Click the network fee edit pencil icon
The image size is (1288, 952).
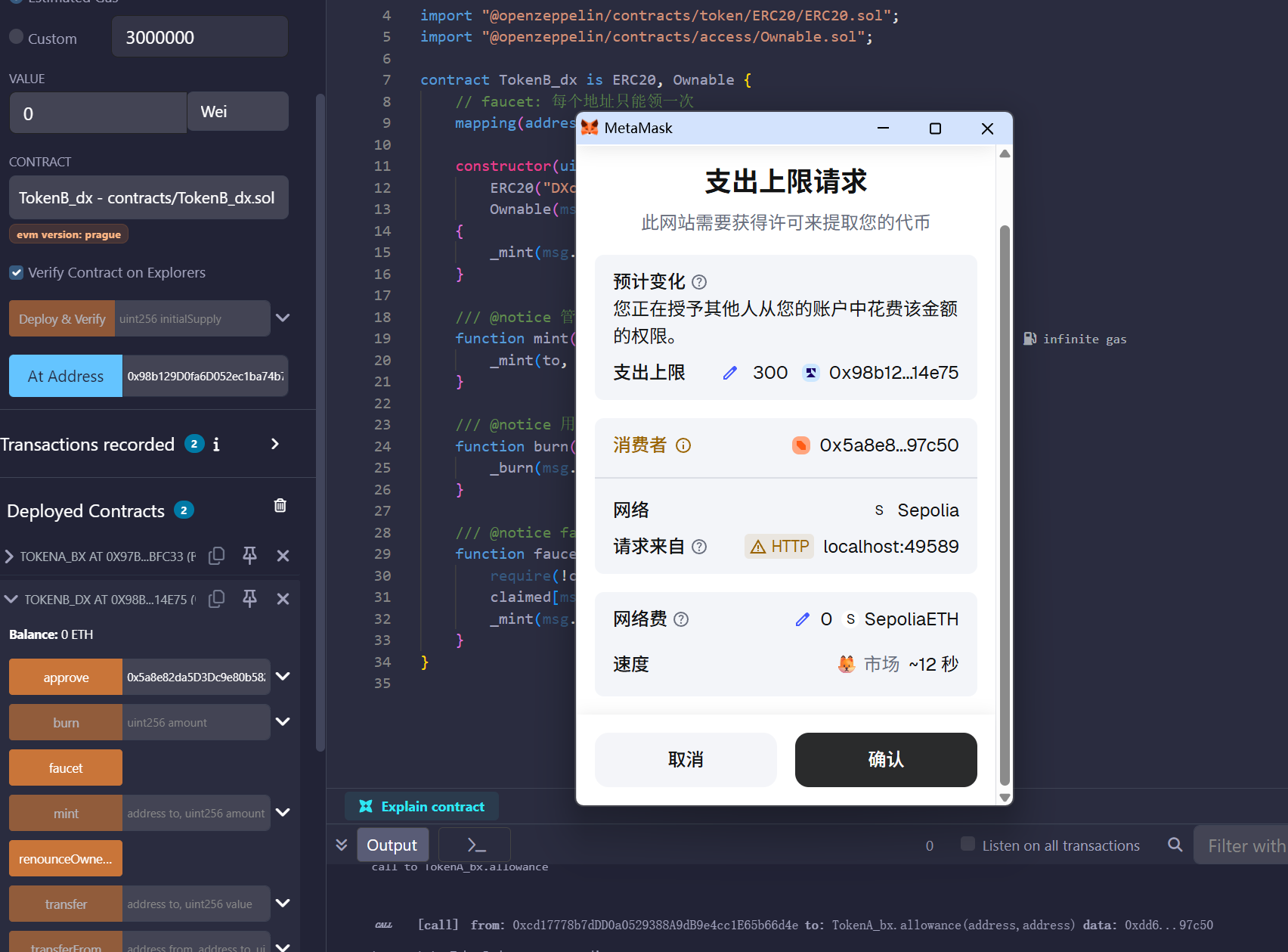point(802,619)
